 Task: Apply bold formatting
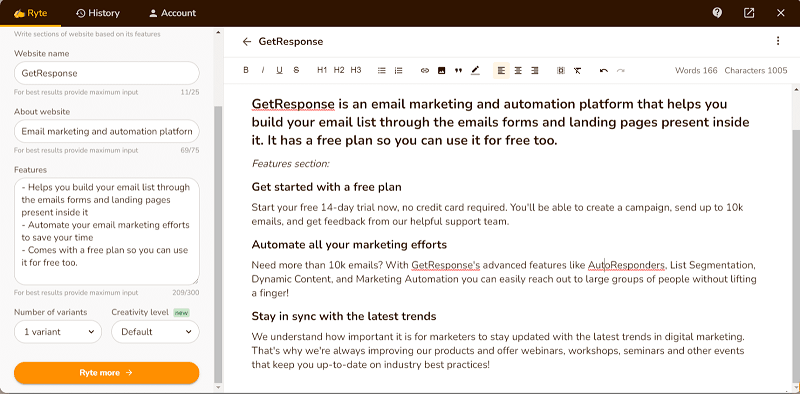(246, 70)
